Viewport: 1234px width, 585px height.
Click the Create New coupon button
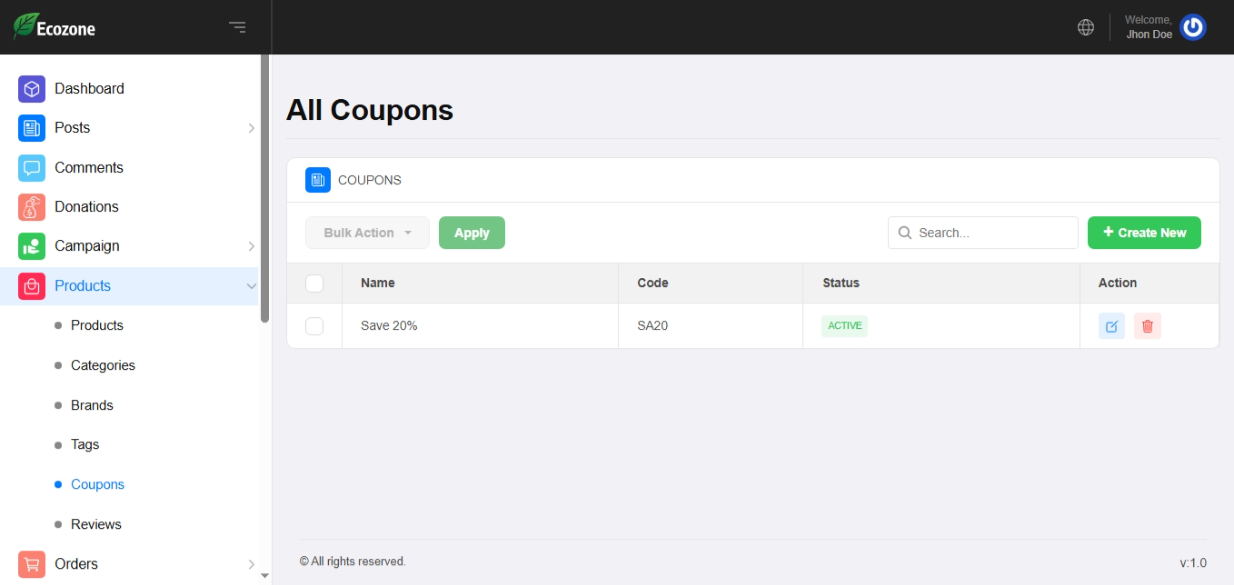1144,233
